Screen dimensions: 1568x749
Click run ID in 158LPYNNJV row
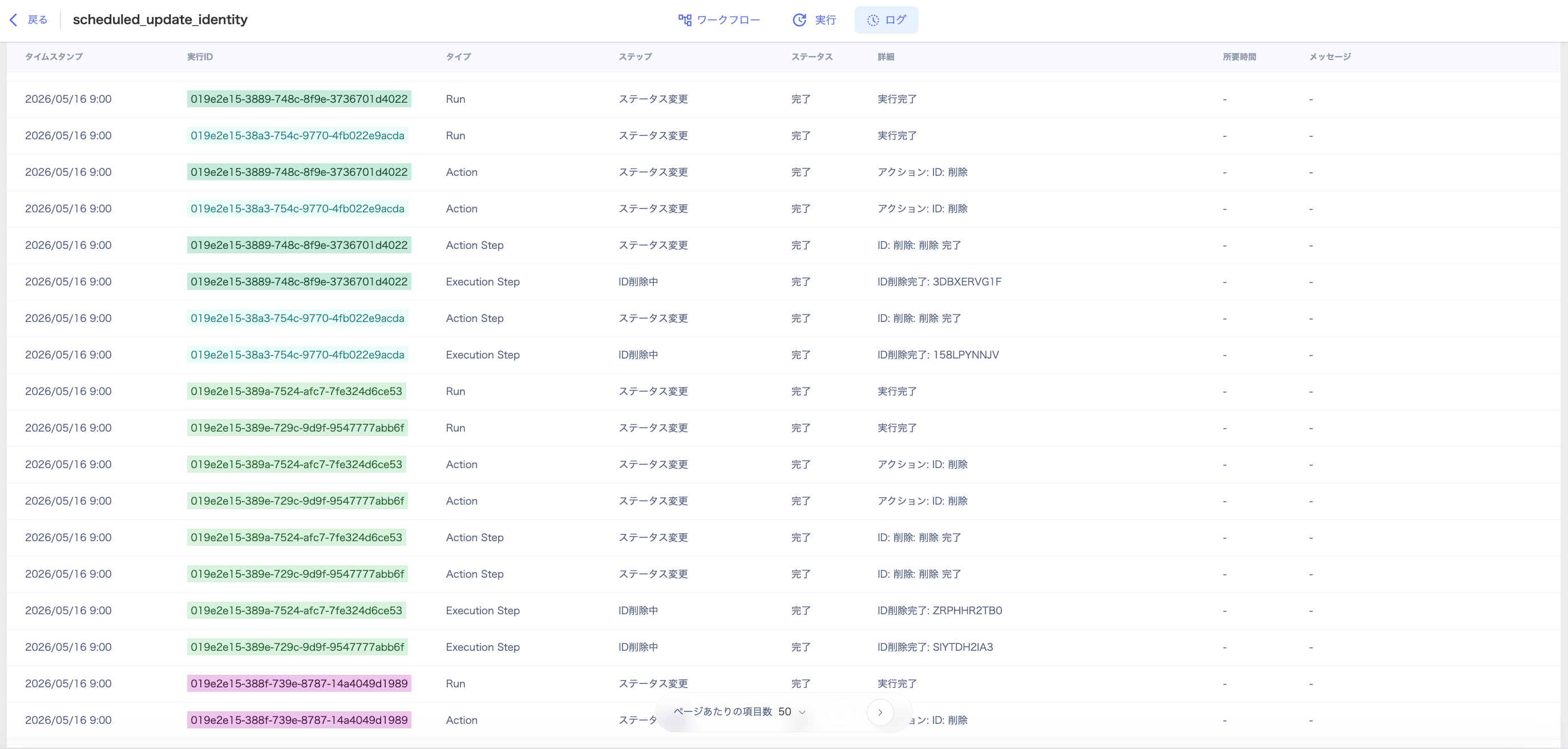[297, 355]
